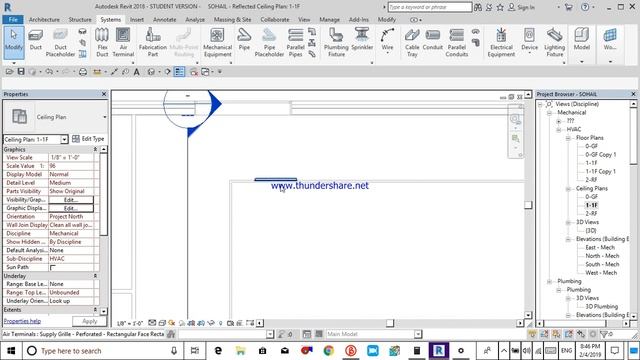Select the Sprinkler tool
Image resolution: width=640 pixels, height=360 pixels.
[x=362, y=40]
